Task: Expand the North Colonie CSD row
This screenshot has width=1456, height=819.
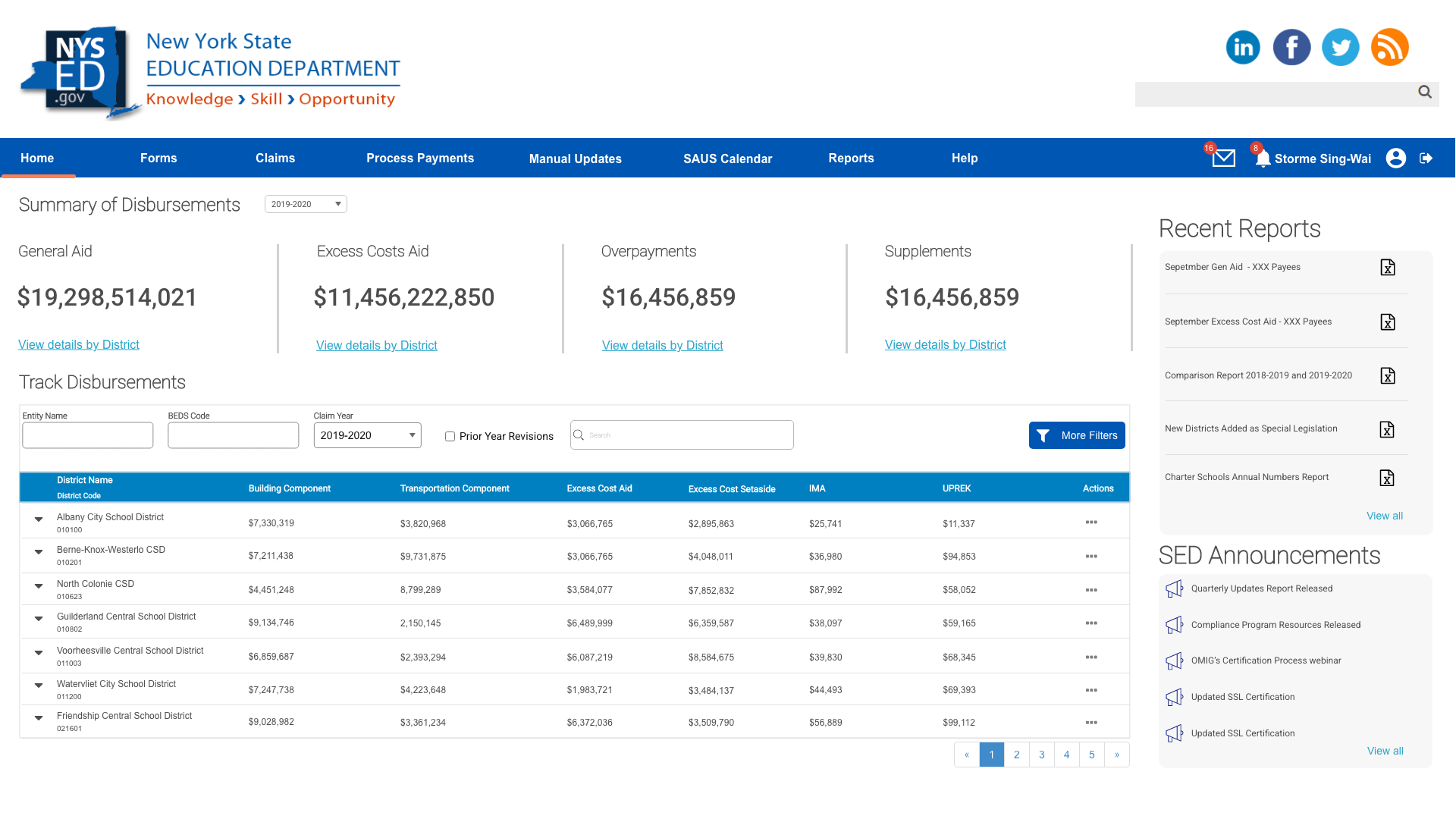Action: (39, 586)
